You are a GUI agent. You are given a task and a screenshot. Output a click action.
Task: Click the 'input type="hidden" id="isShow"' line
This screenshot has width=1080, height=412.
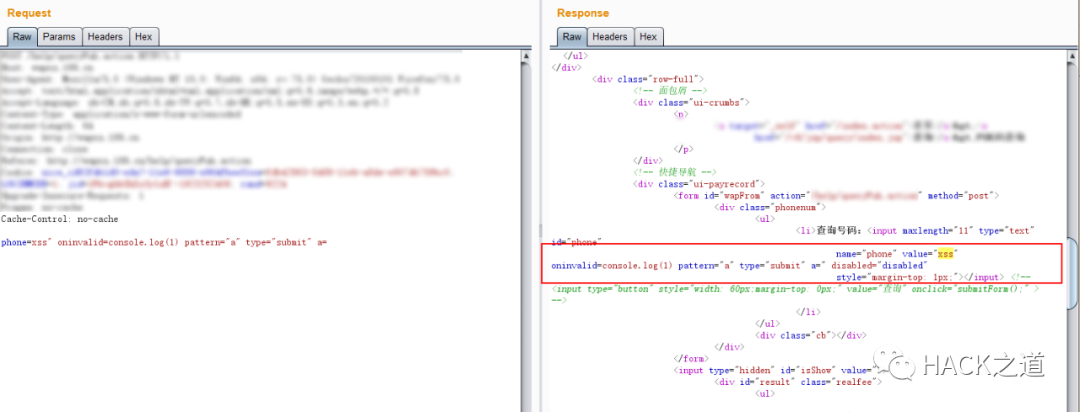tap(776, 370)
